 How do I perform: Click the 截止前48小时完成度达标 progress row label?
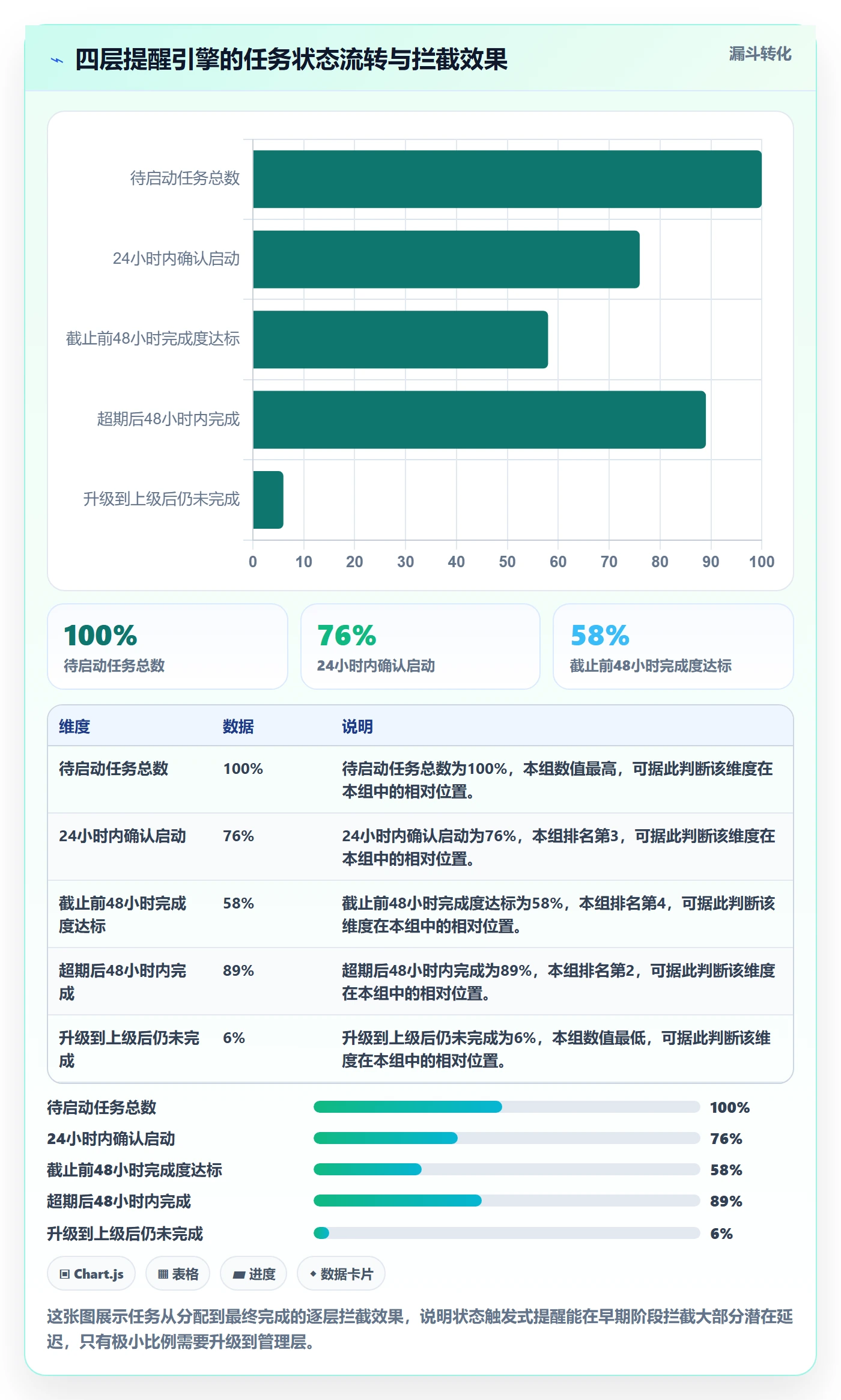(135, 1170)
